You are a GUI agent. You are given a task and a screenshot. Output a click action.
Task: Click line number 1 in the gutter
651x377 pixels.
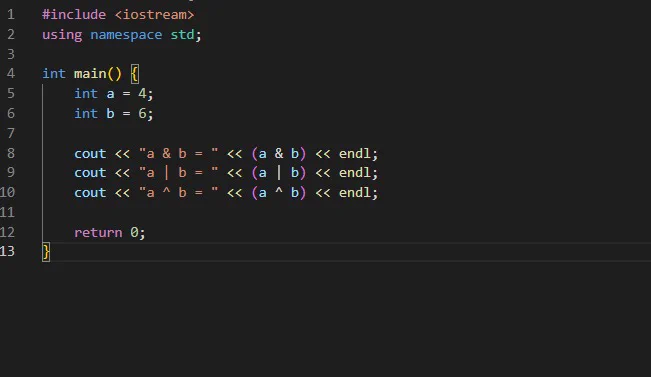coord(11,15)
